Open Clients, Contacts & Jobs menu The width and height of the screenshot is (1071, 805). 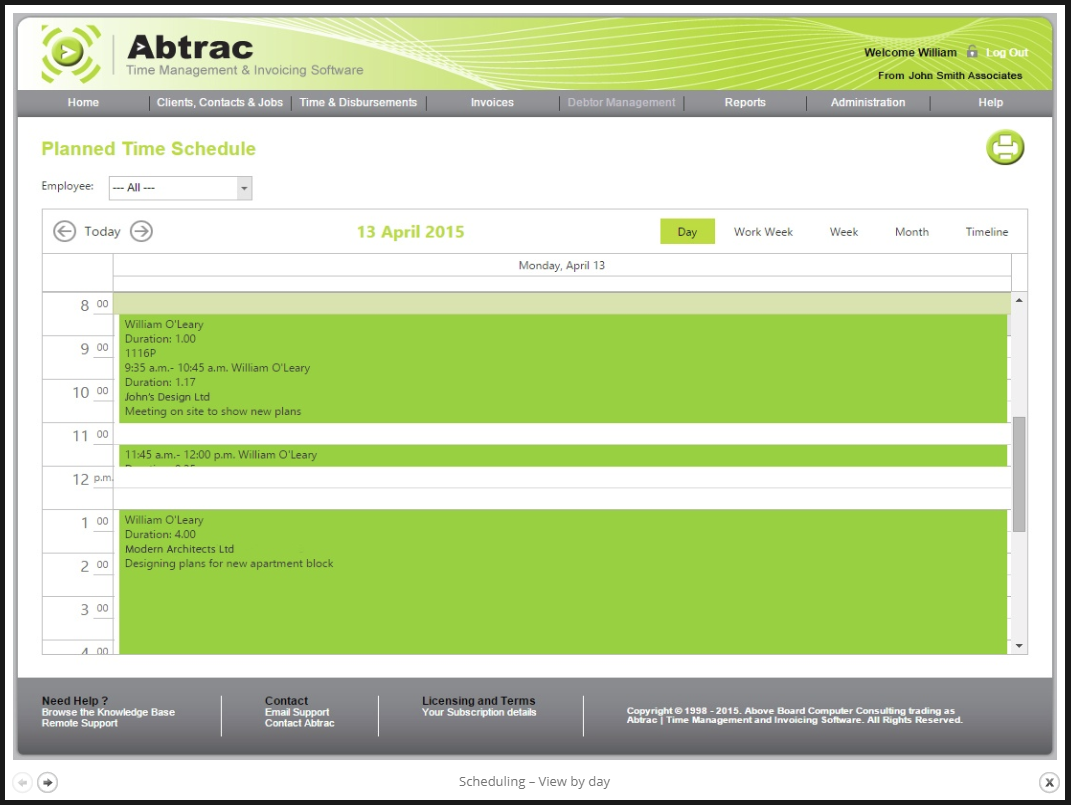[x=220, y=102]
